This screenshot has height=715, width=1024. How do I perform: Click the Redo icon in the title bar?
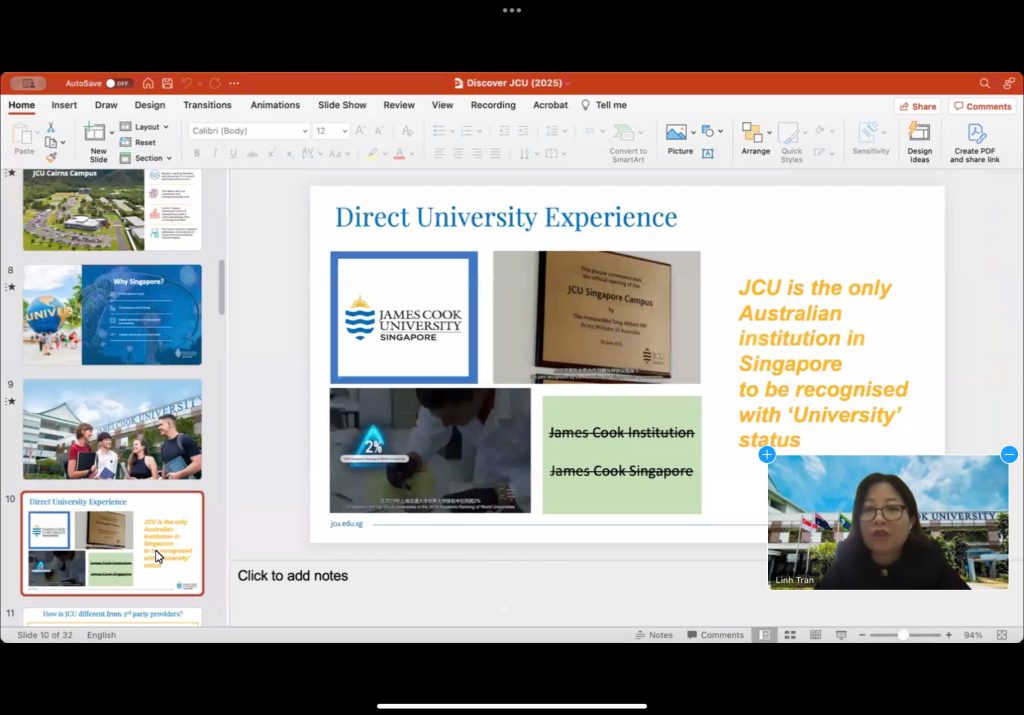click(215, 83)
